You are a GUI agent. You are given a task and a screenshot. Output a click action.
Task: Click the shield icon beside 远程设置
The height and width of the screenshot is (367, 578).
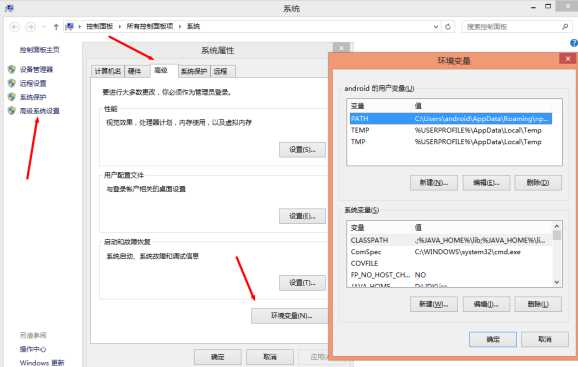click(x=12, y=83)
